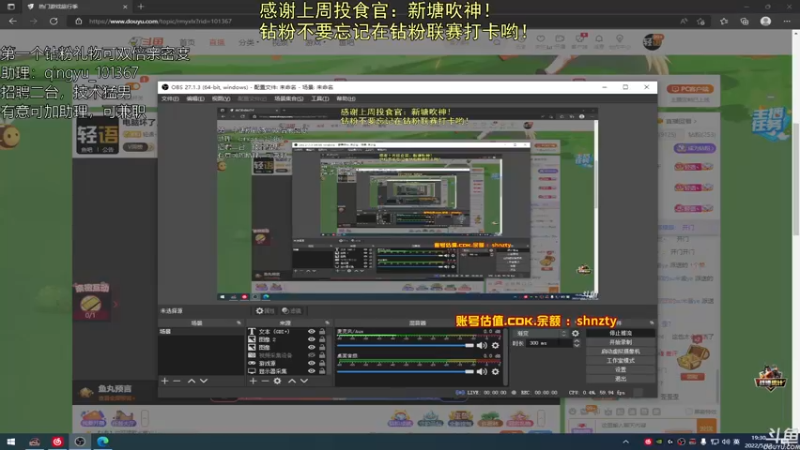Toggle visibility of Image source
The image size is (800, 450).
coord(311,347)
